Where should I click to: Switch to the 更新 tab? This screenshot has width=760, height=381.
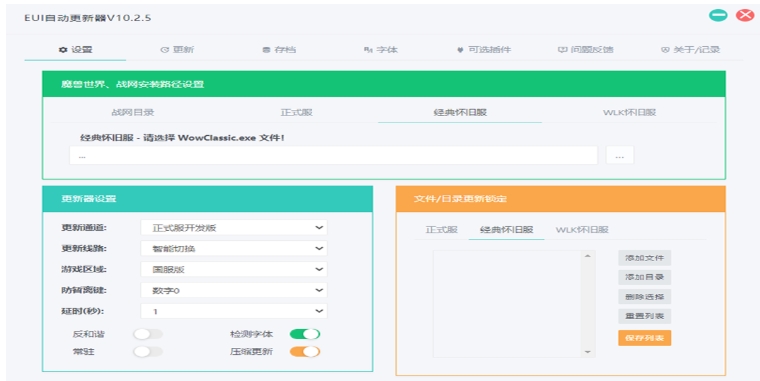pos(177,49)
